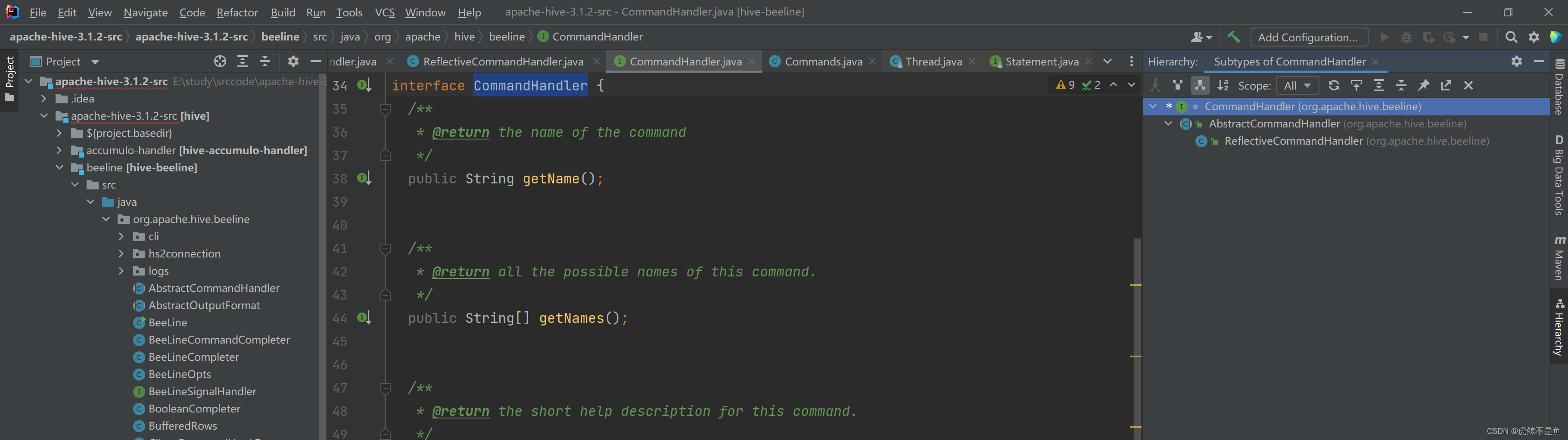
Task: Click the 9 warnings indicator in editor
Action: click(x=1065, y=85)
